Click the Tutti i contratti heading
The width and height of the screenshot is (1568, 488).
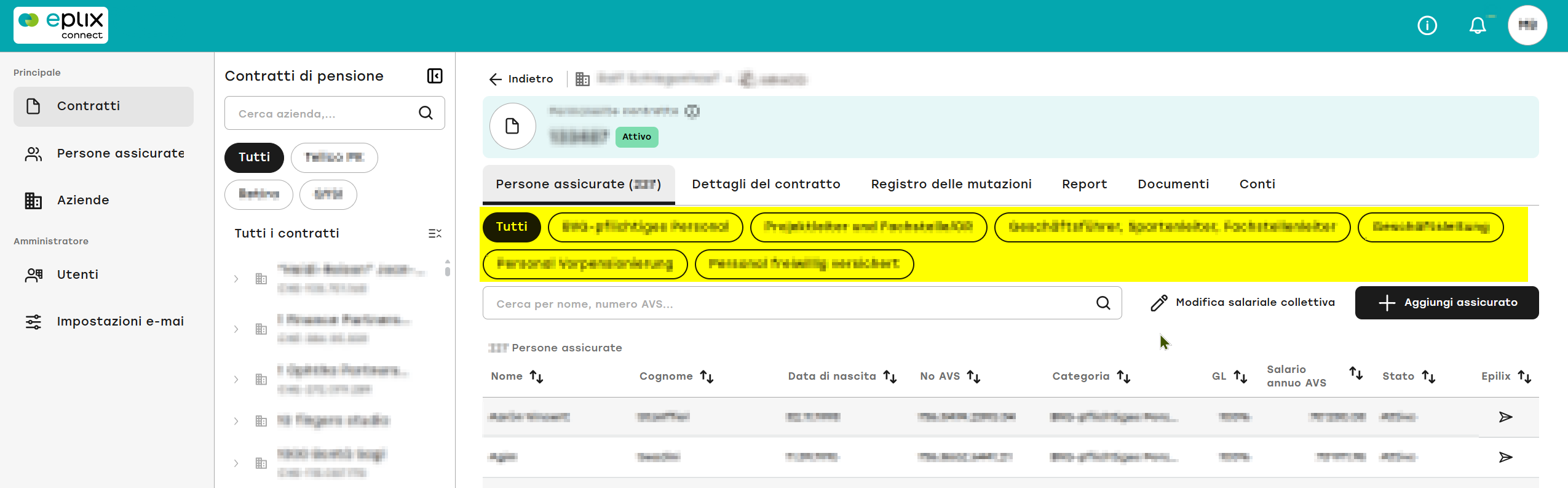(x=287, y=233)
